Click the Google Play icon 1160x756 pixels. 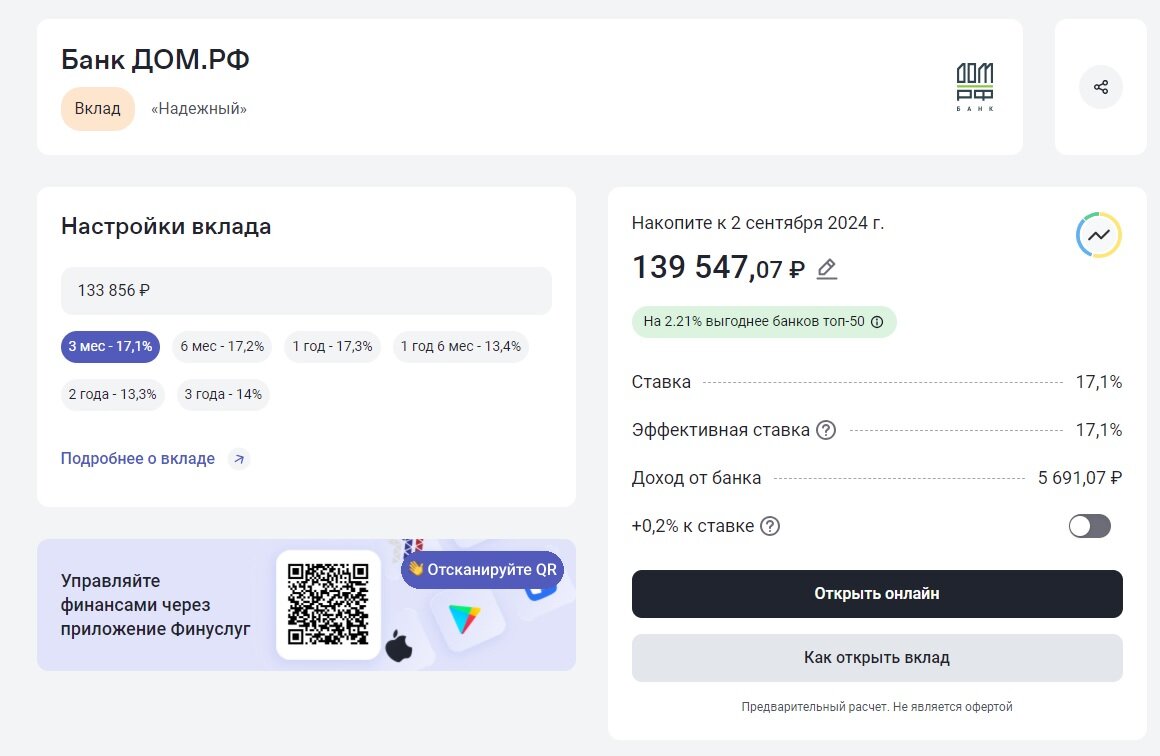pos(464,620)
